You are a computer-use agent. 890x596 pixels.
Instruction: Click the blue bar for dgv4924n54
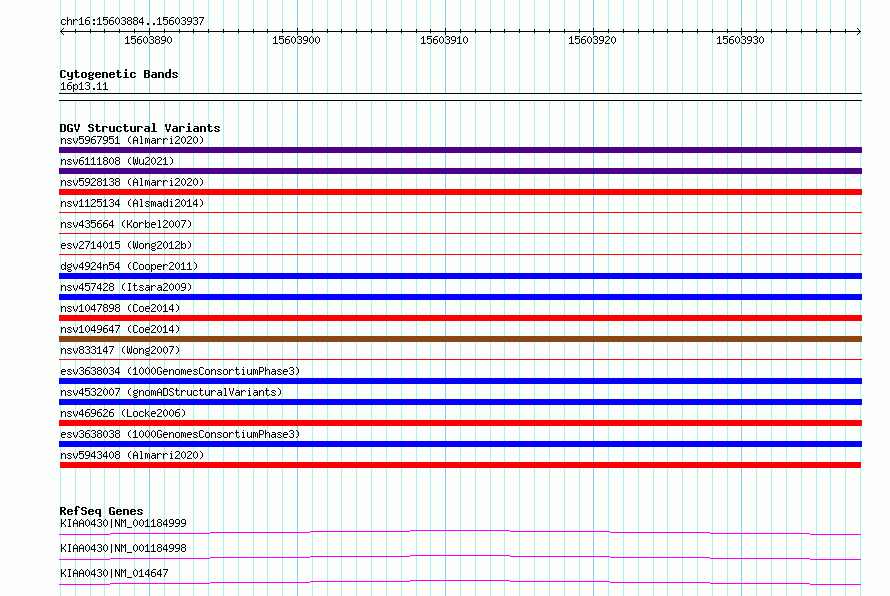click(x=460, y=276)
